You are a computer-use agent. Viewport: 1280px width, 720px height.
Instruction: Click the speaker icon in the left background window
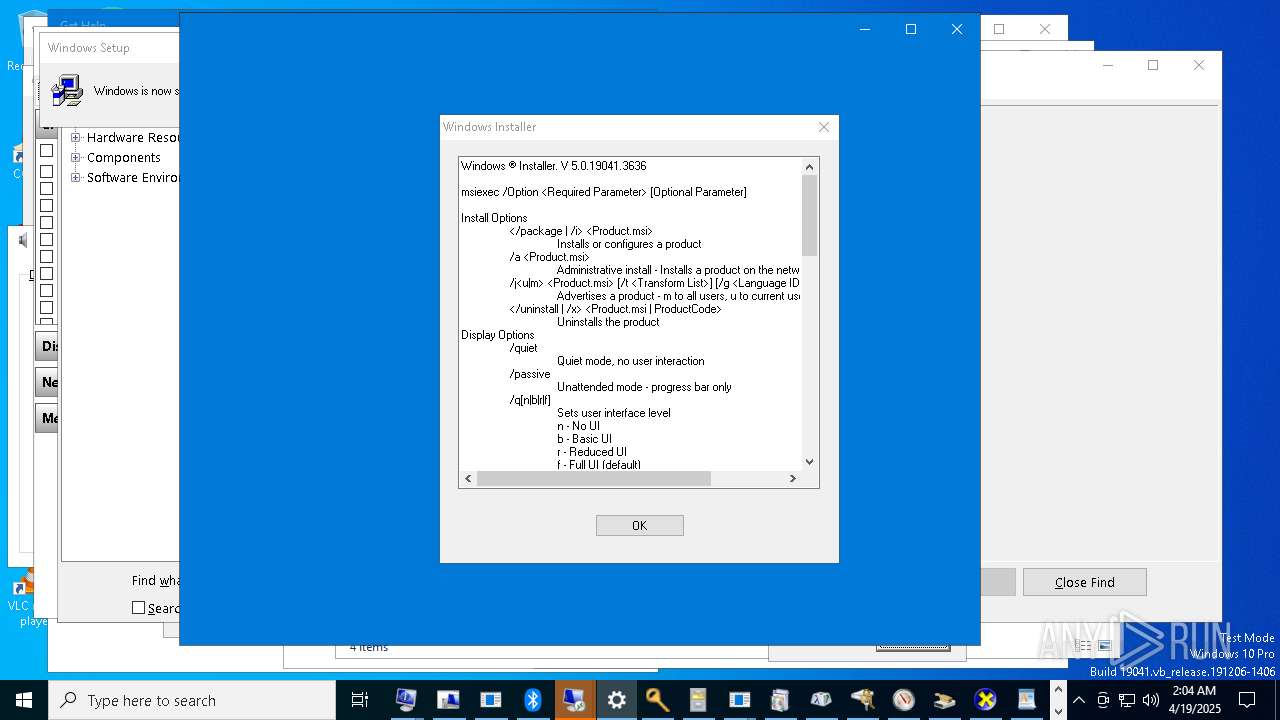click(23, 240)
